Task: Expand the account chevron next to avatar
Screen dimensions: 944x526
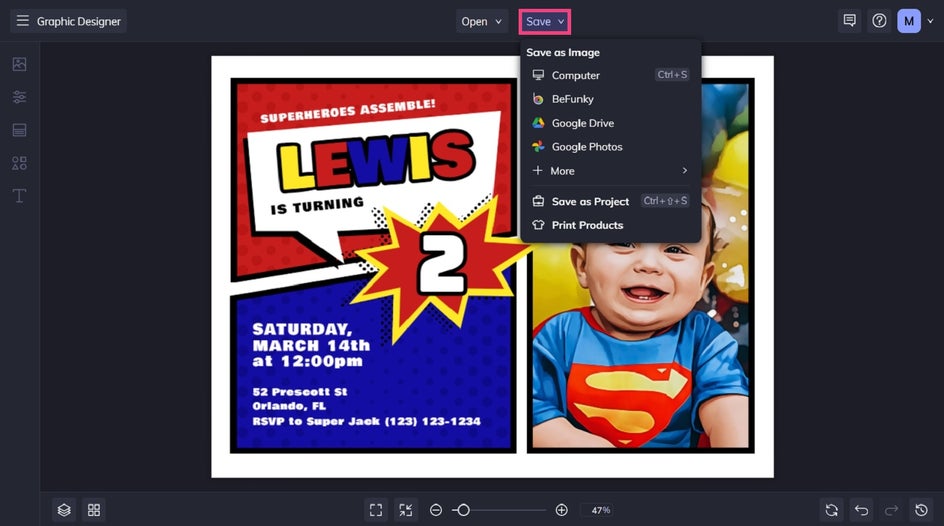Action: 930,21
